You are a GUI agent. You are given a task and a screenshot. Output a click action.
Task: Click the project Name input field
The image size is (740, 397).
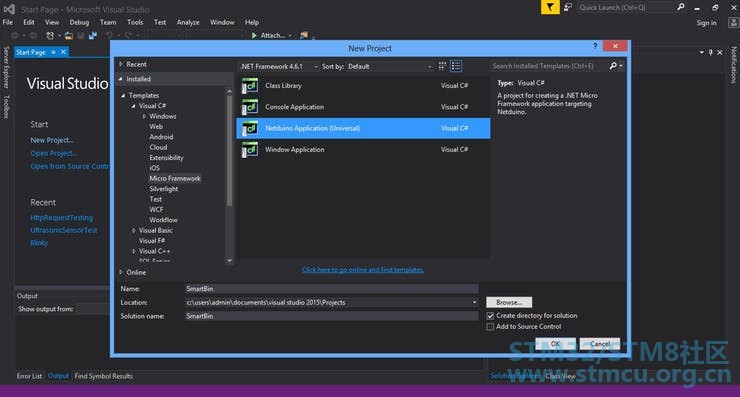(x=331, y=288)
